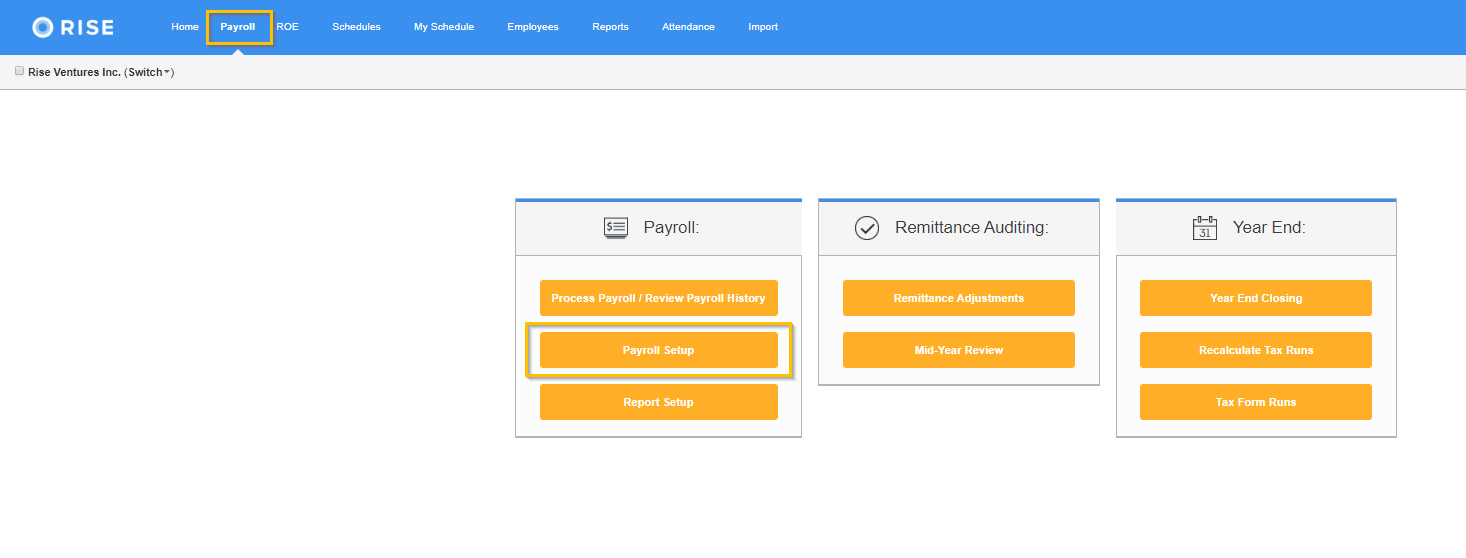Open the Import menu item
Screen dimensions: 1466x558
(763, 27)
